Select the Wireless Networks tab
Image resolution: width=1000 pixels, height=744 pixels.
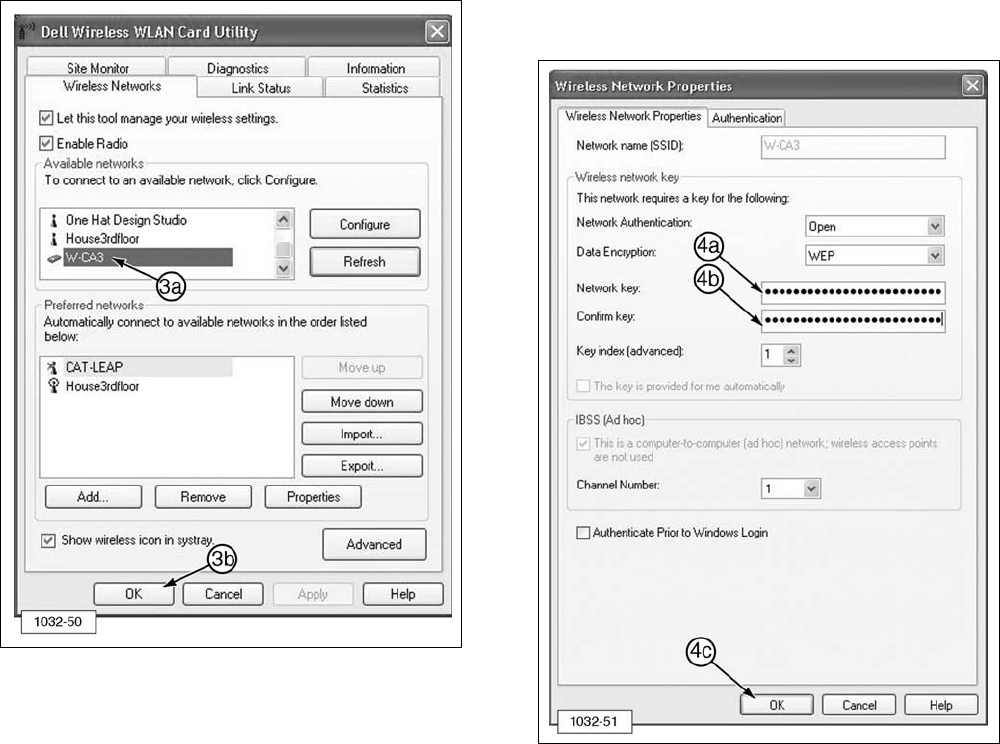[112, 86]
